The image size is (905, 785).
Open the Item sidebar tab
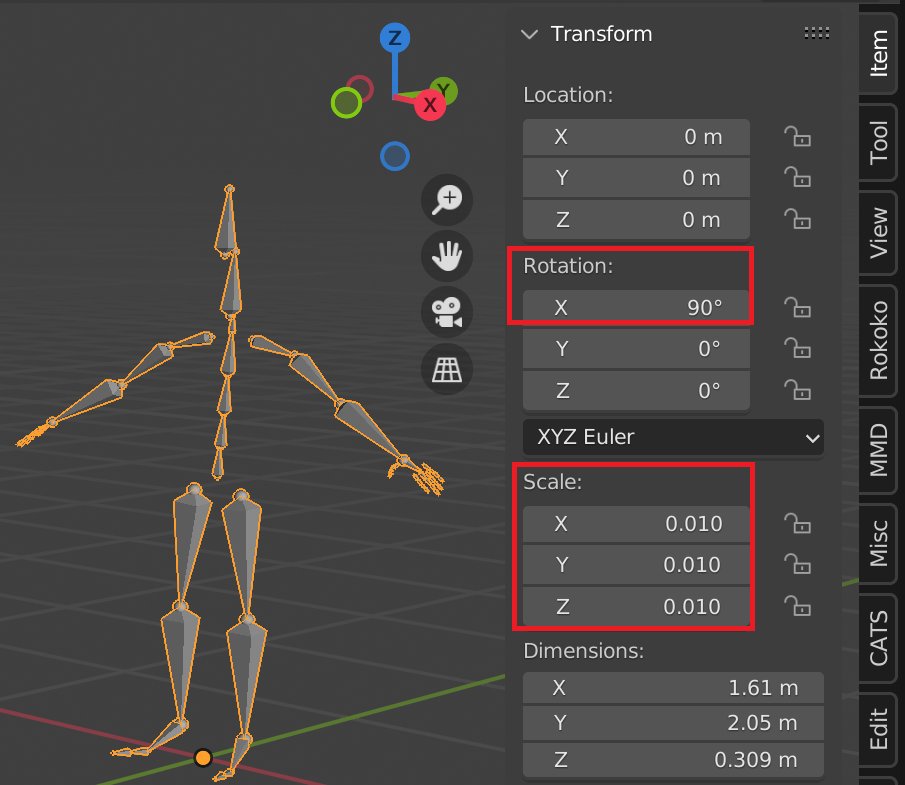click(878, 53)
